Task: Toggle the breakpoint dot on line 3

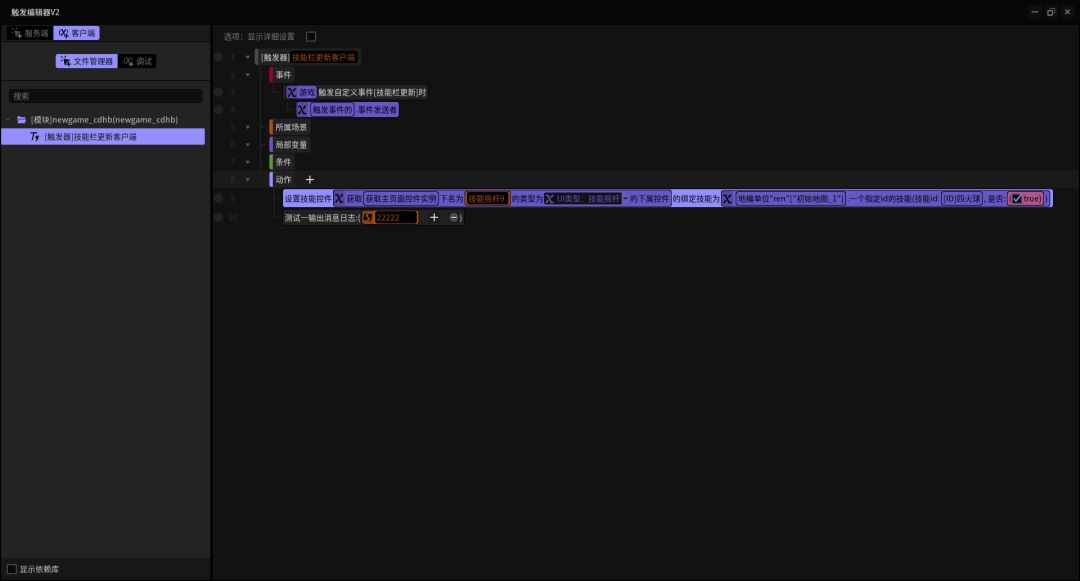Action: coord(218,92)
